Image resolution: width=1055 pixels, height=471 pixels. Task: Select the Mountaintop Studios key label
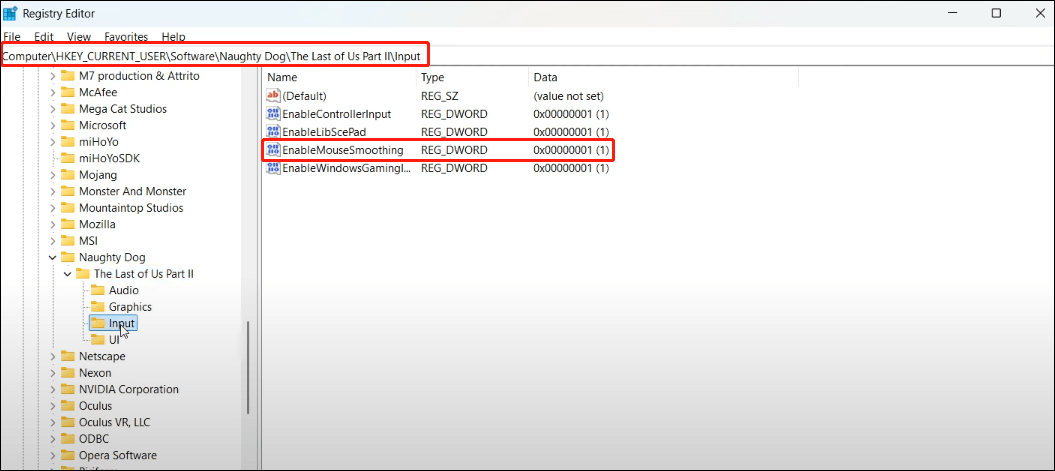coord(131,208)
